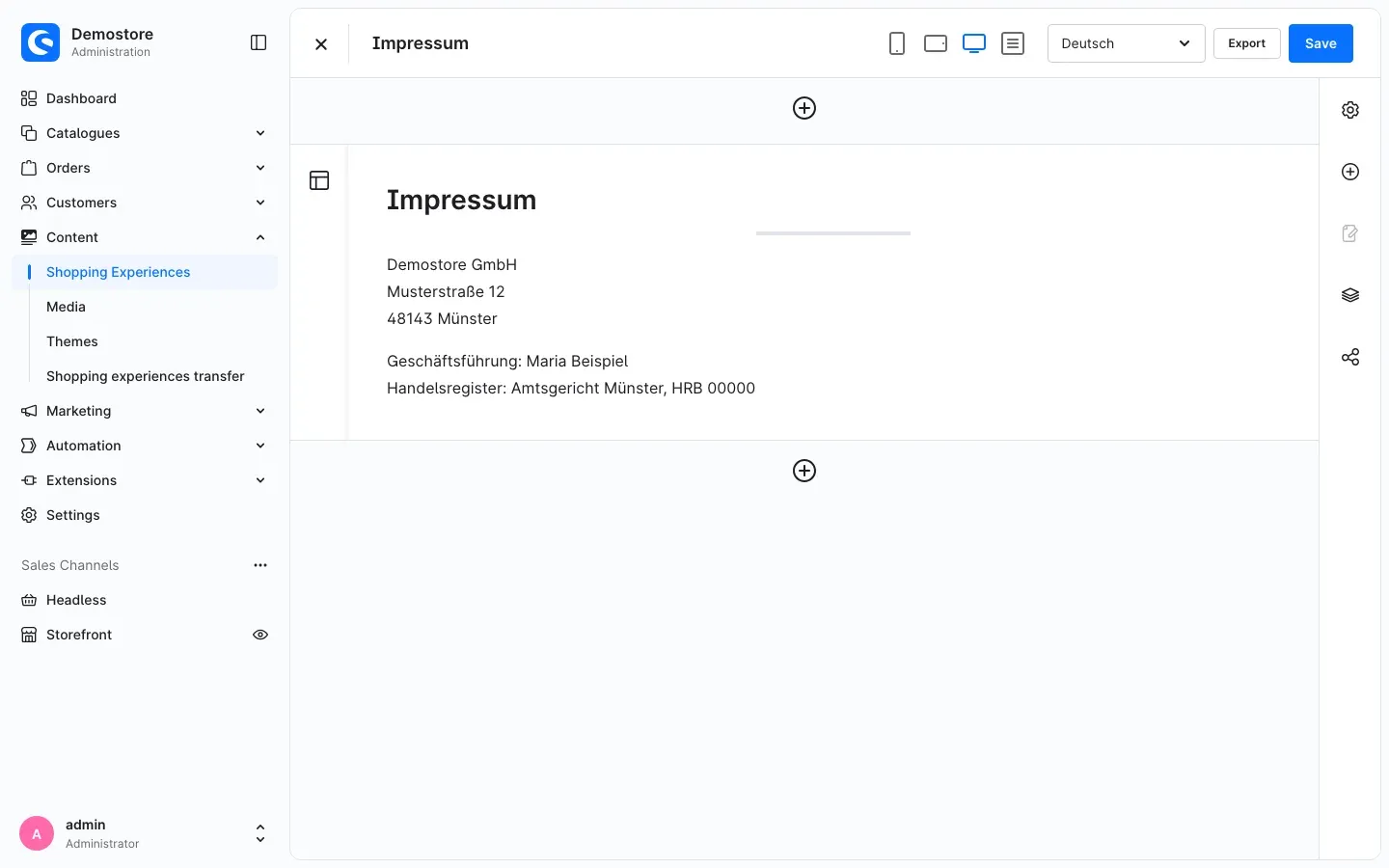Switch to tablet viewport preview
Viewport: 1389px width, 868px height.
936,43
